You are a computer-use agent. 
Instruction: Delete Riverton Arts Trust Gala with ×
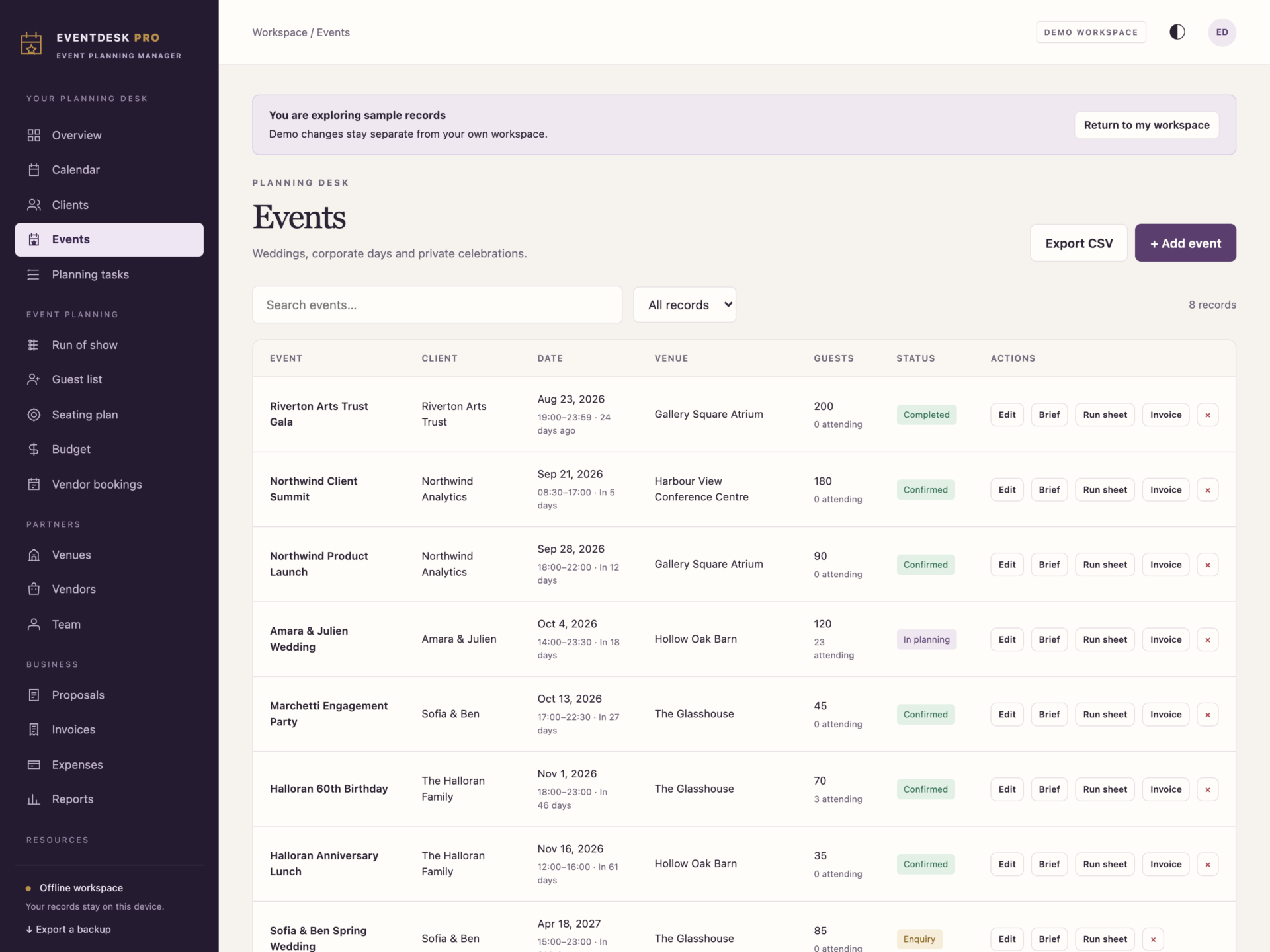1208,415
